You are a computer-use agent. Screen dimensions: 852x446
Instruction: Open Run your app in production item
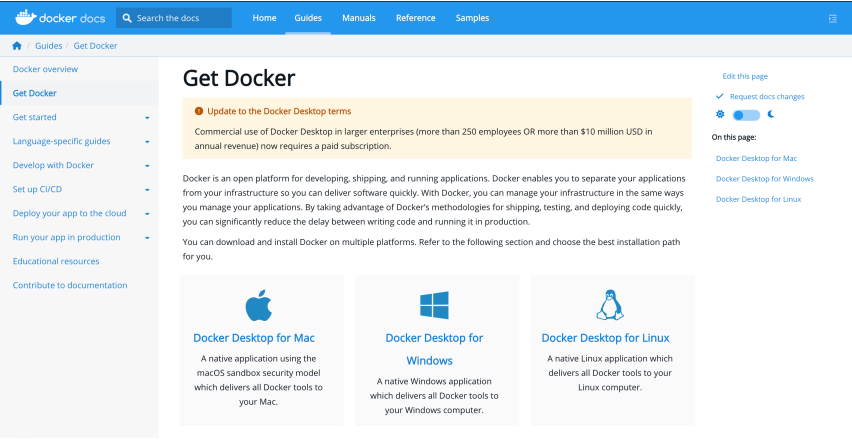tap(66, 237)
